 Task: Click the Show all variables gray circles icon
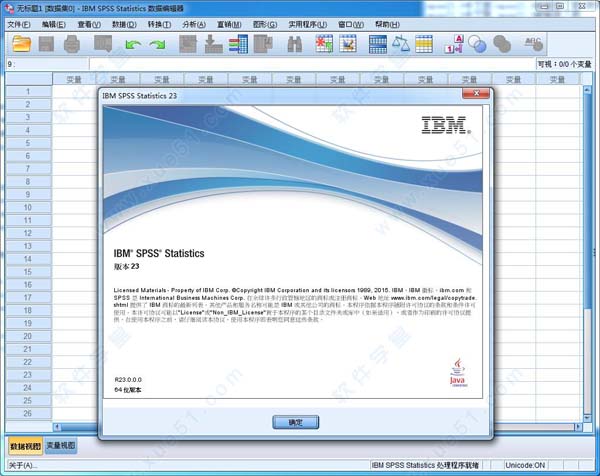click(x=502, y=44)
